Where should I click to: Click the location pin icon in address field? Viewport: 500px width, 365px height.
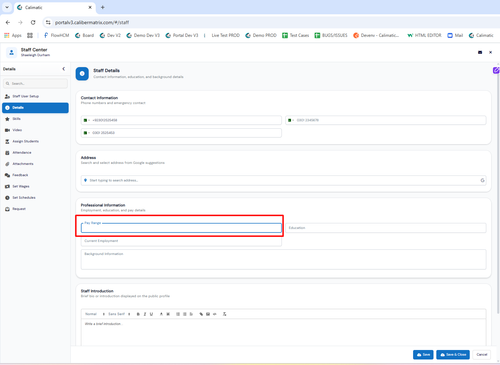pos(85,180)
